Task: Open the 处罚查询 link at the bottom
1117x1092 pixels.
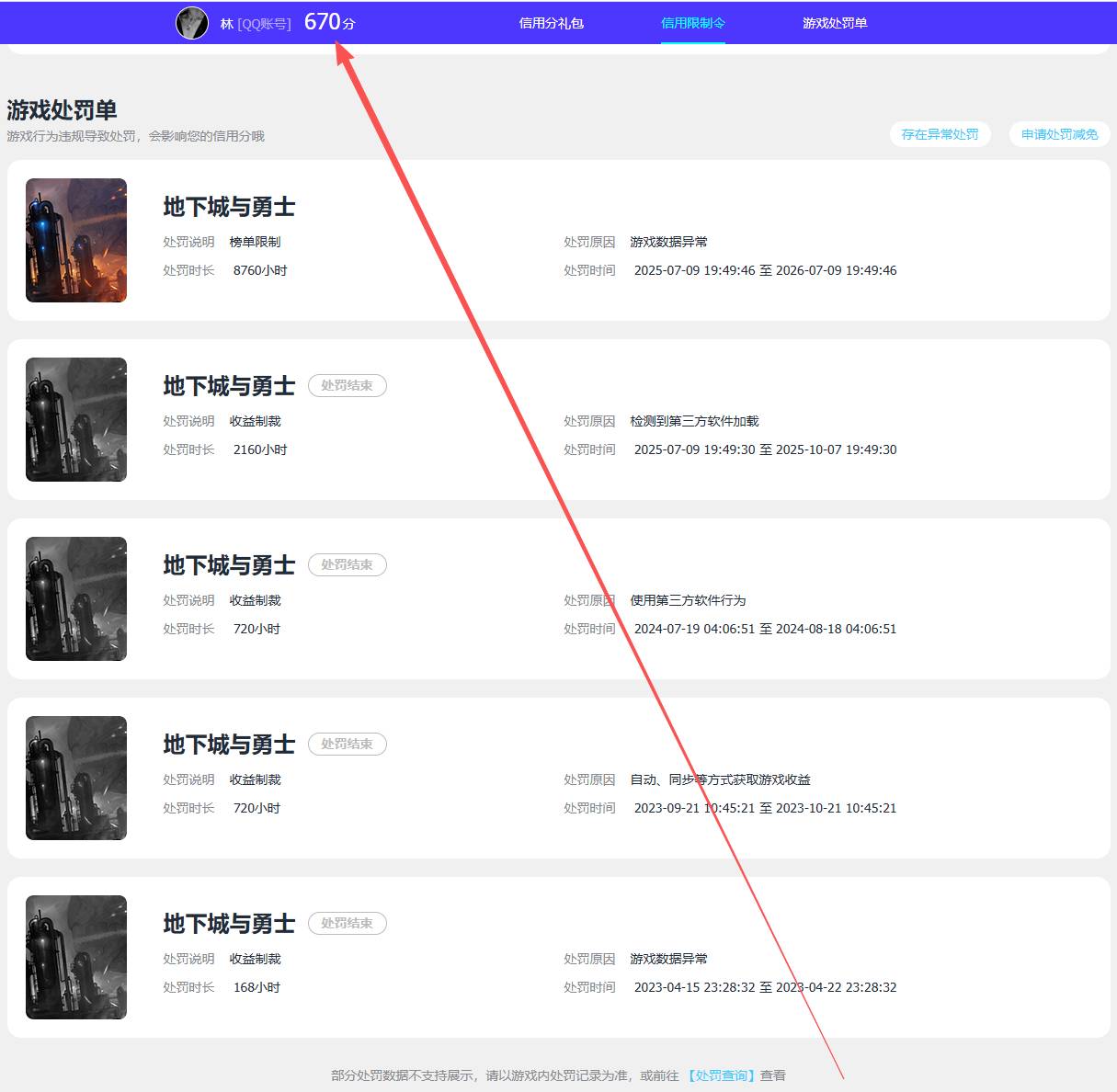Action: tap(721, 1075)
